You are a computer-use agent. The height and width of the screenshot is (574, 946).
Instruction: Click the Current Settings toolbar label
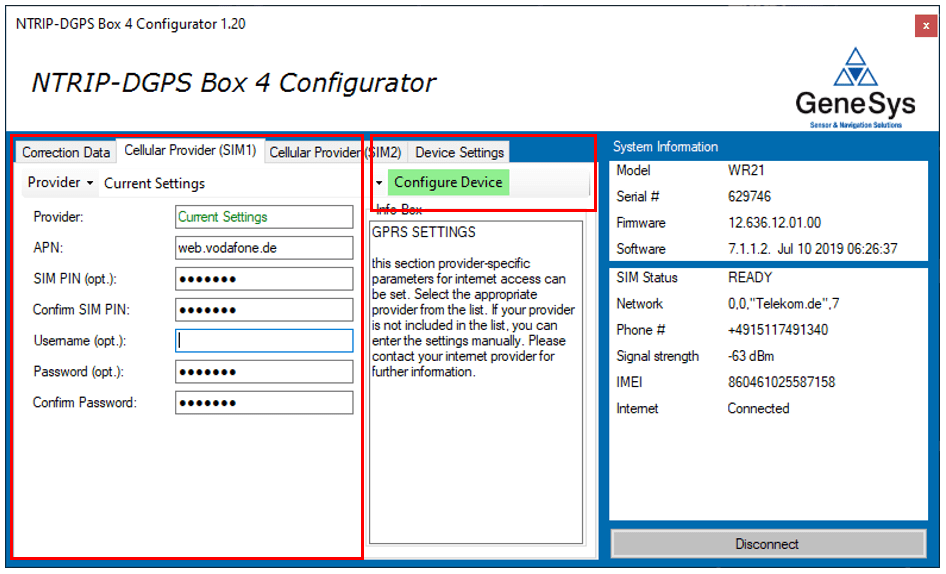coord(154,183)
